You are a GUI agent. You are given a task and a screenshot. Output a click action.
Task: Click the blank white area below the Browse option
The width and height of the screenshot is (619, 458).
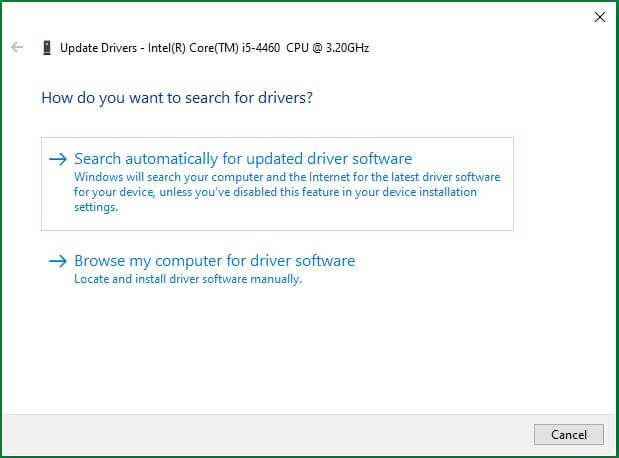tap(300, 350)
